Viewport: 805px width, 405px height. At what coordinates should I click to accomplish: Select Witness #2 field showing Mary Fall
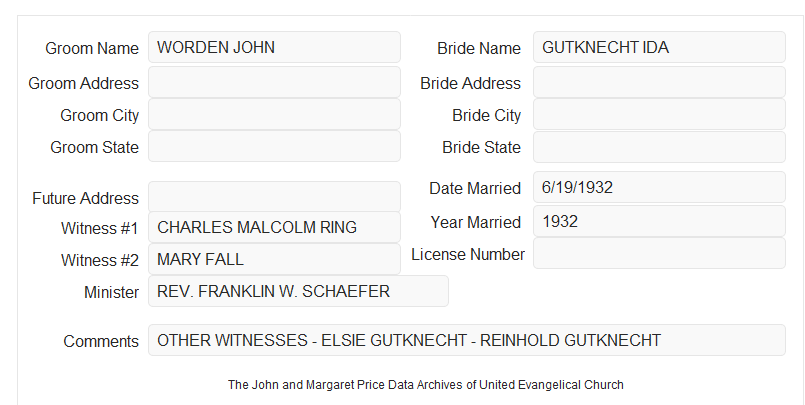coord(274,259)
